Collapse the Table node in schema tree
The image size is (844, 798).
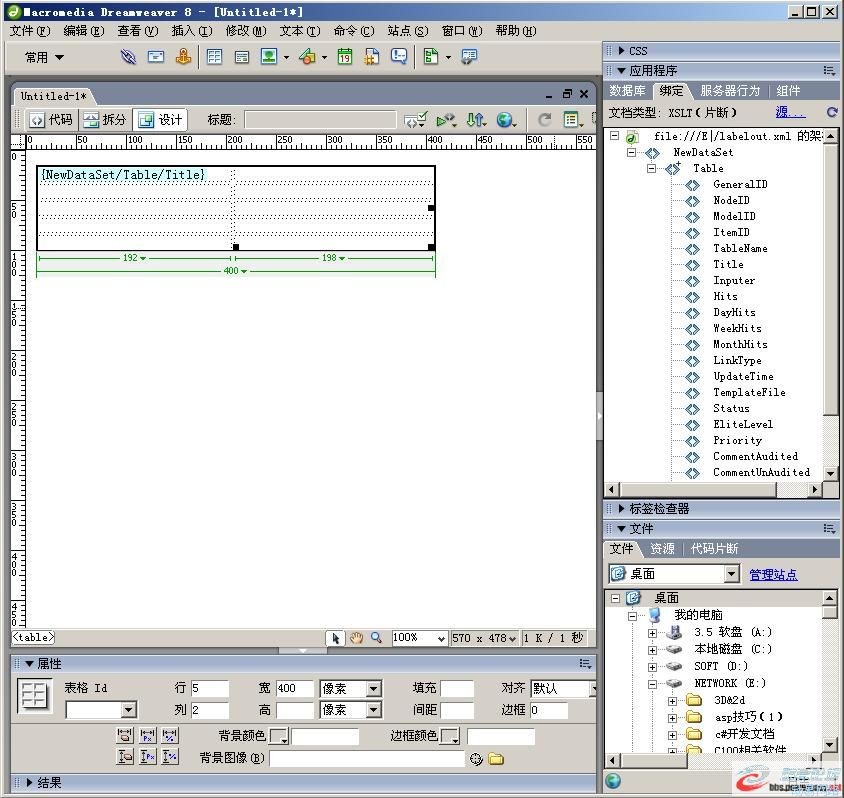coord(652,169)
